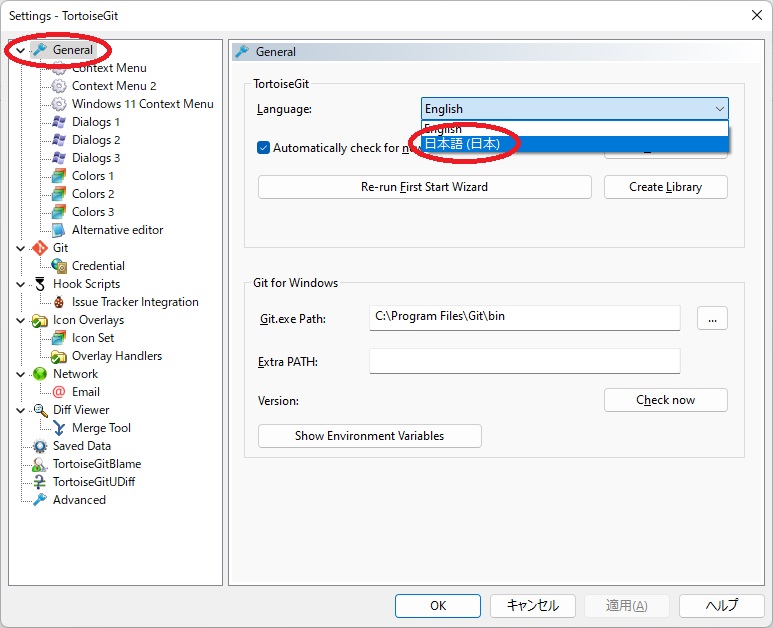Collapse the Git tree node
773x628 pixels.
coord(20,248)
